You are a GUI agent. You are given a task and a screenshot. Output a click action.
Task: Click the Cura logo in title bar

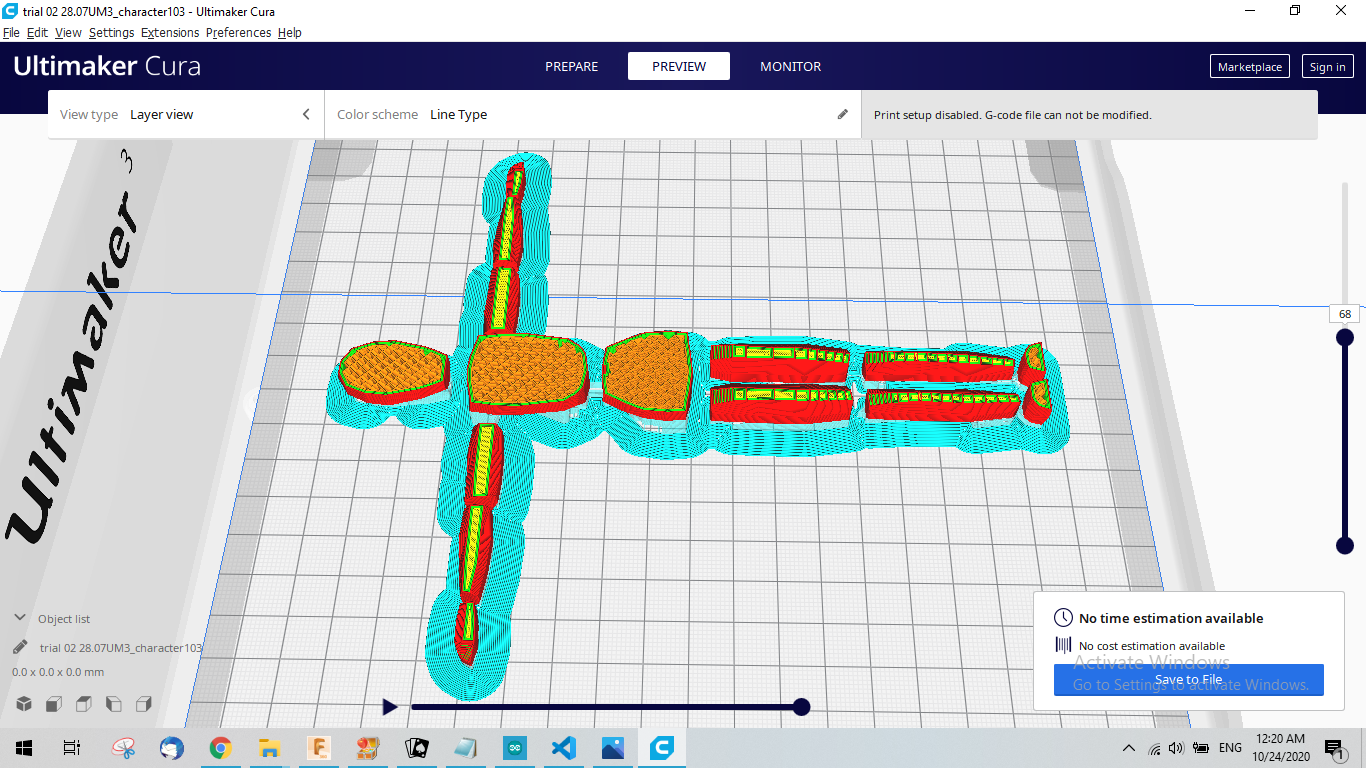[x=10, y=11]
